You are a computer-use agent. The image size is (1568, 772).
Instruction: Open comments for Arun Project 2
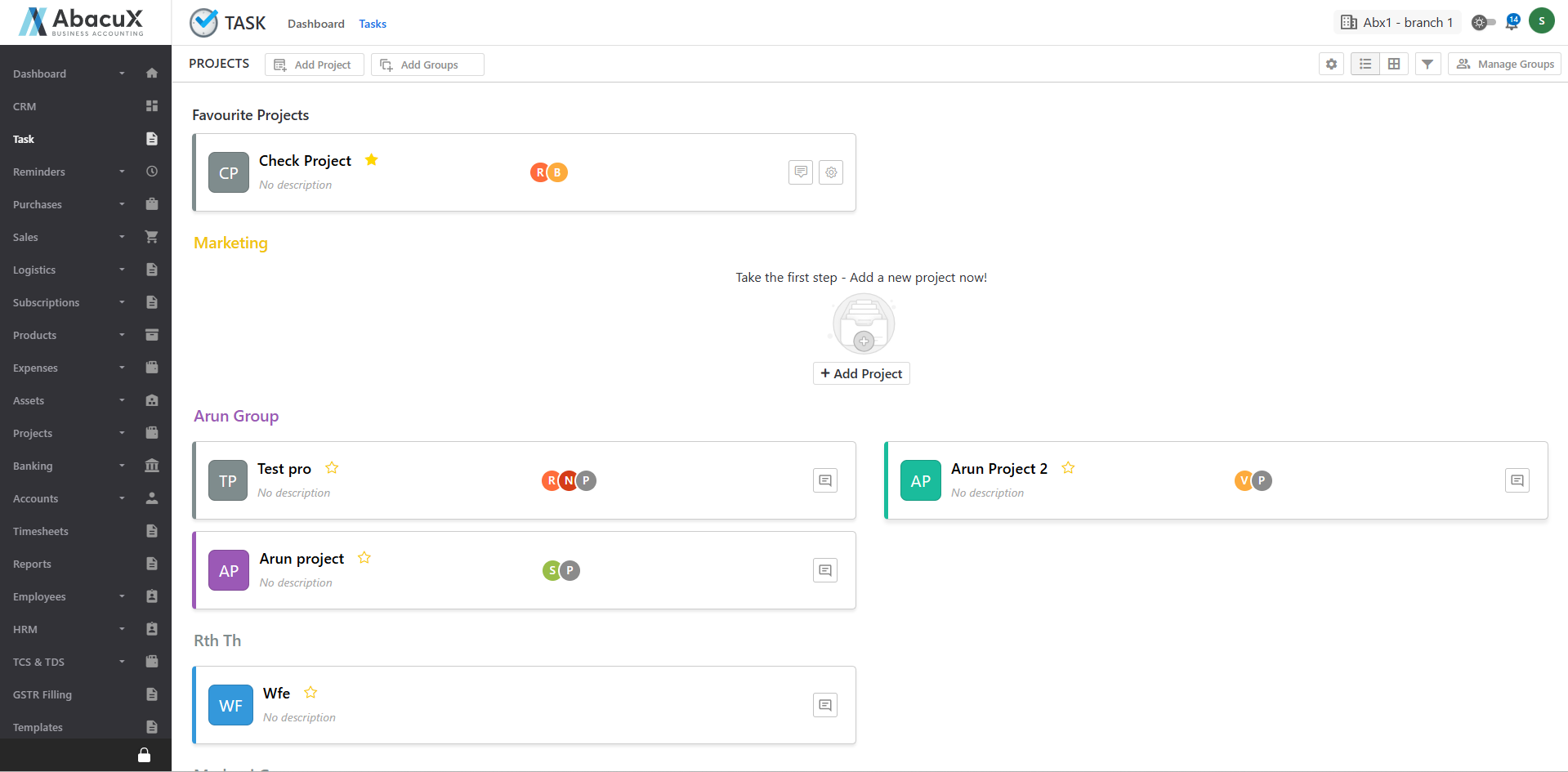[1517, 480]
